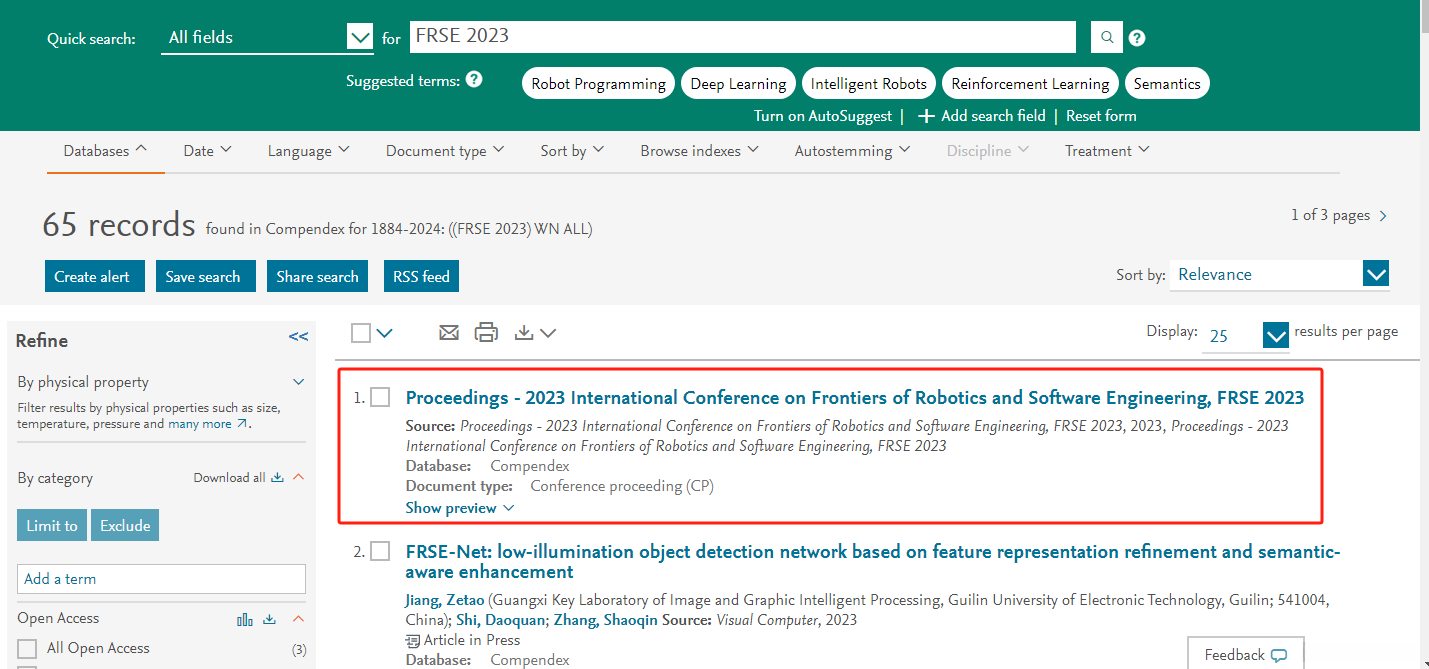Check the checkbox for FRSE-Net result
This screenshot has height=669, width=1429.
point(380,552)
